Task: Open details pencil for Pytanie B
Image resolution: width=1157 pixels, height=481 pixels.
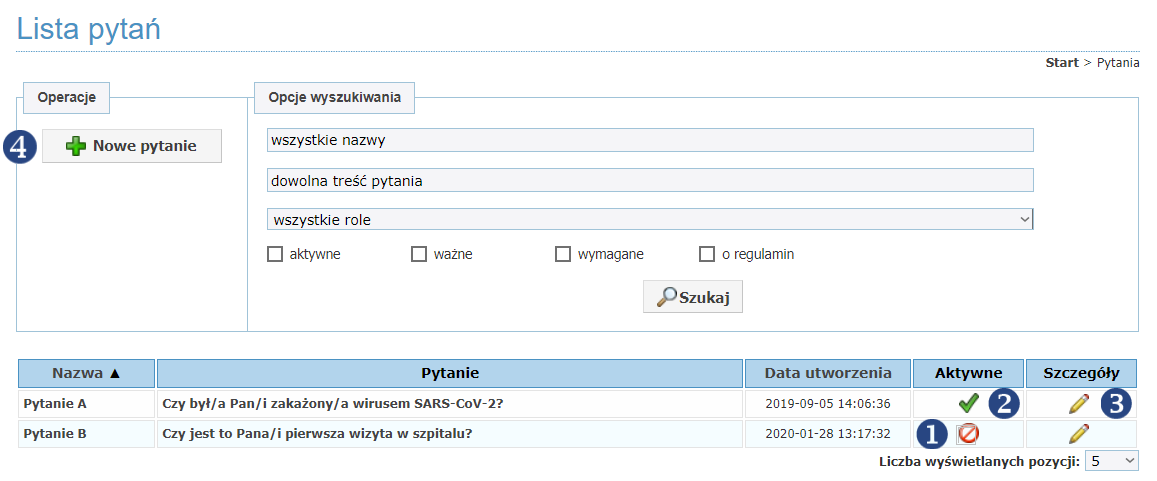Action: click(1078, 433)
